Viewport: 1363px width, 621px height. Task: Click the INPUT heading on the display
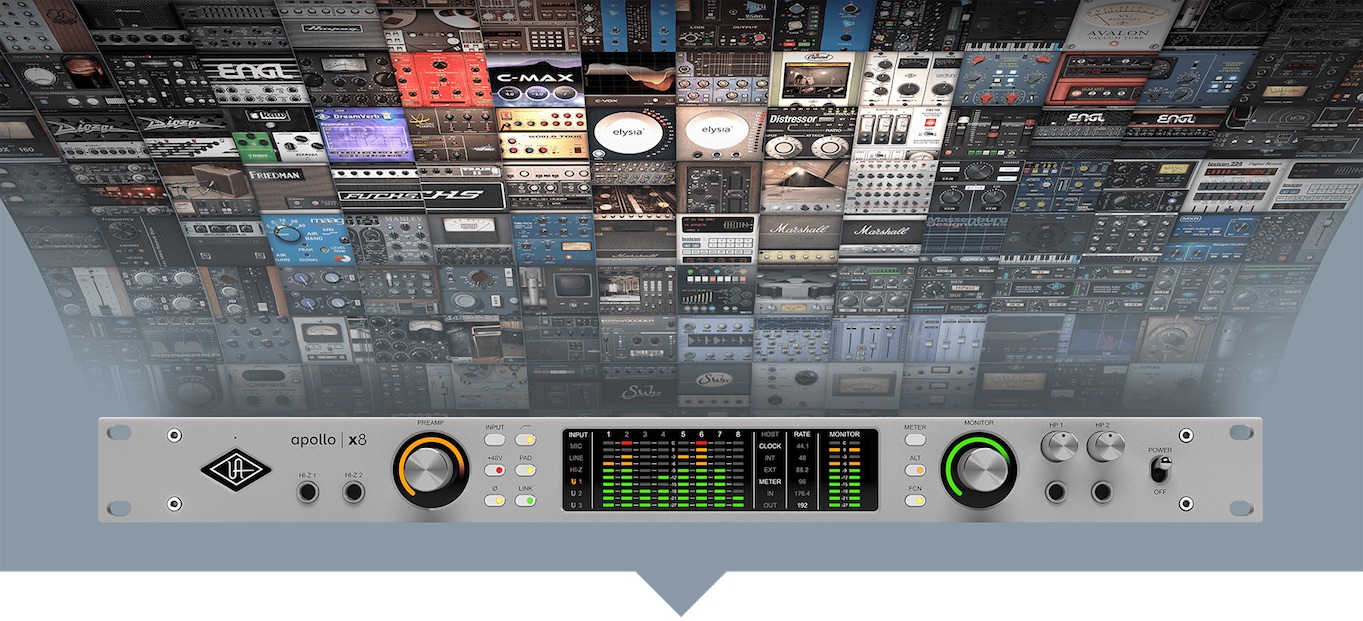pos(578,435)
